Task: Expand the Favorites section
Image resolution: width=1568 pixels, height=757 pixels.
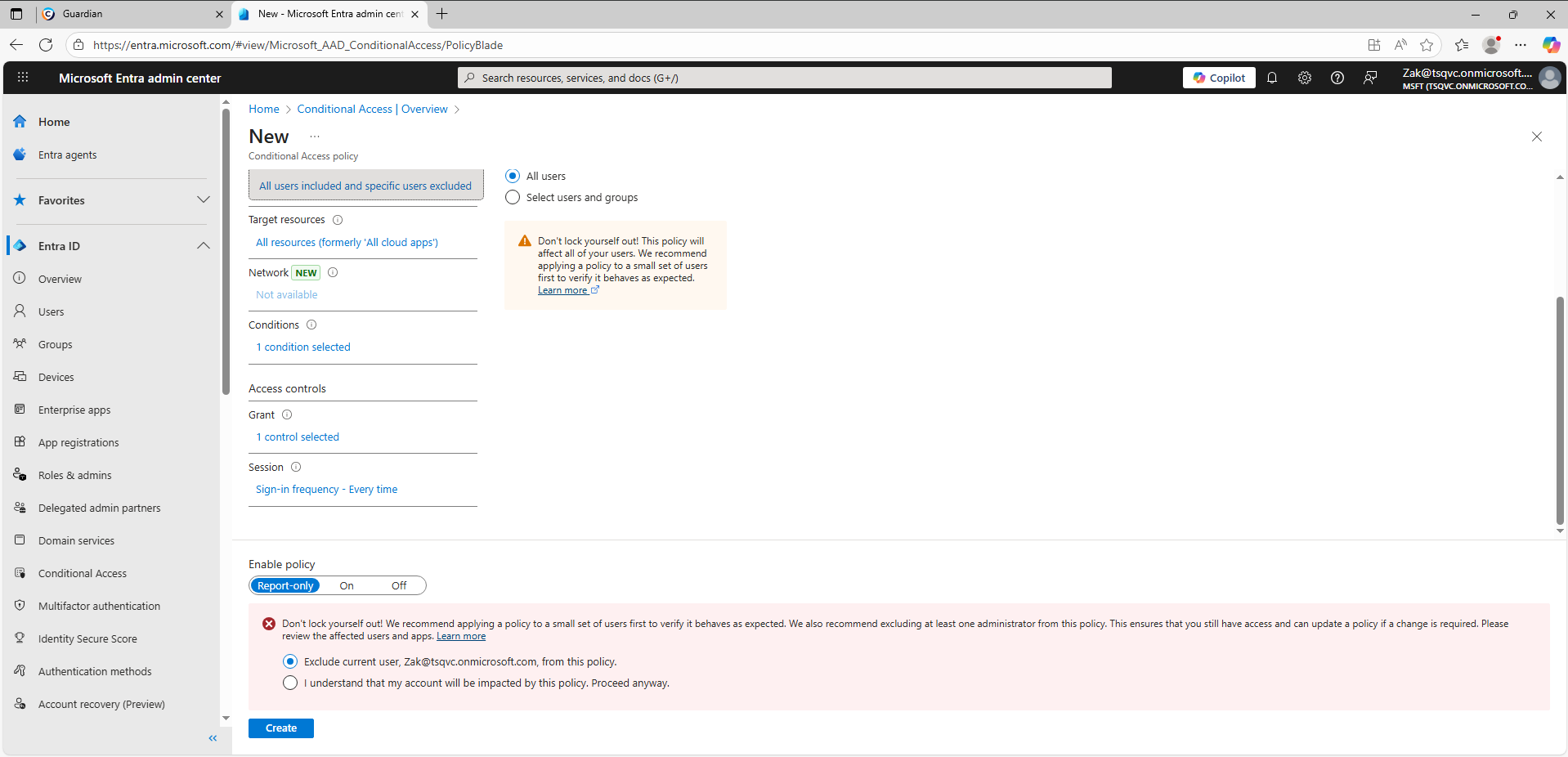Action: [x=204, y=200]
